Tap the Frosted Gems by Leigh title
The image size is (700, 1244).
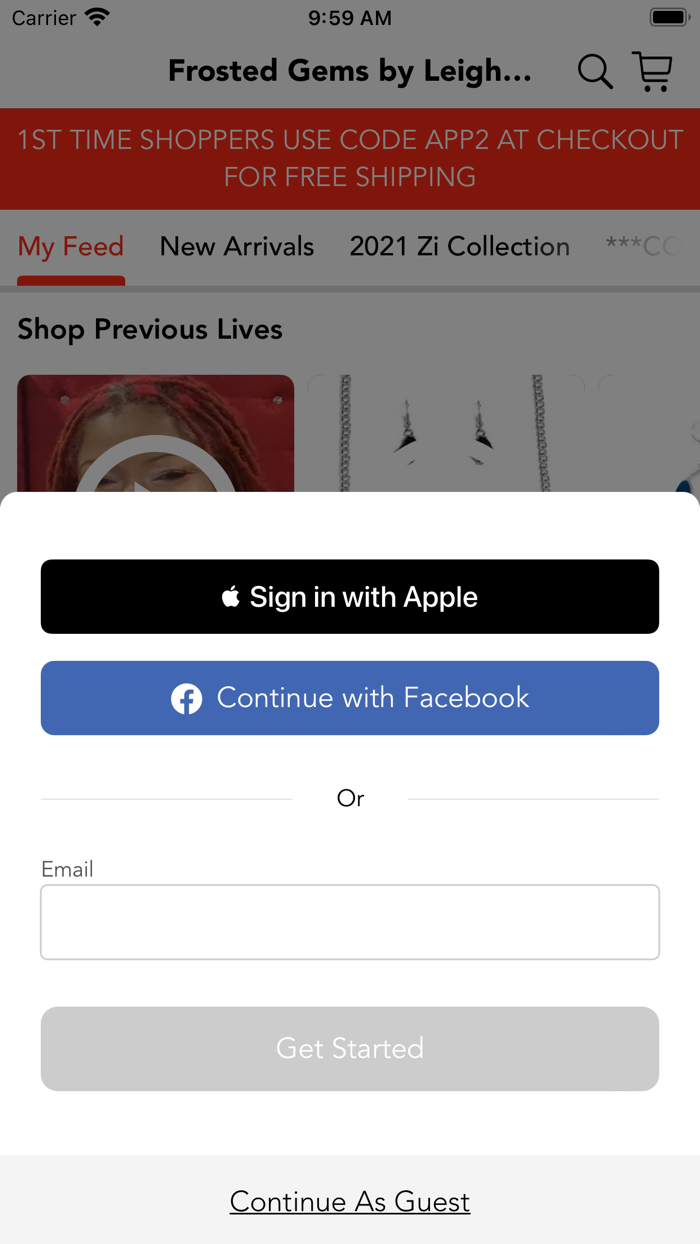350,72
